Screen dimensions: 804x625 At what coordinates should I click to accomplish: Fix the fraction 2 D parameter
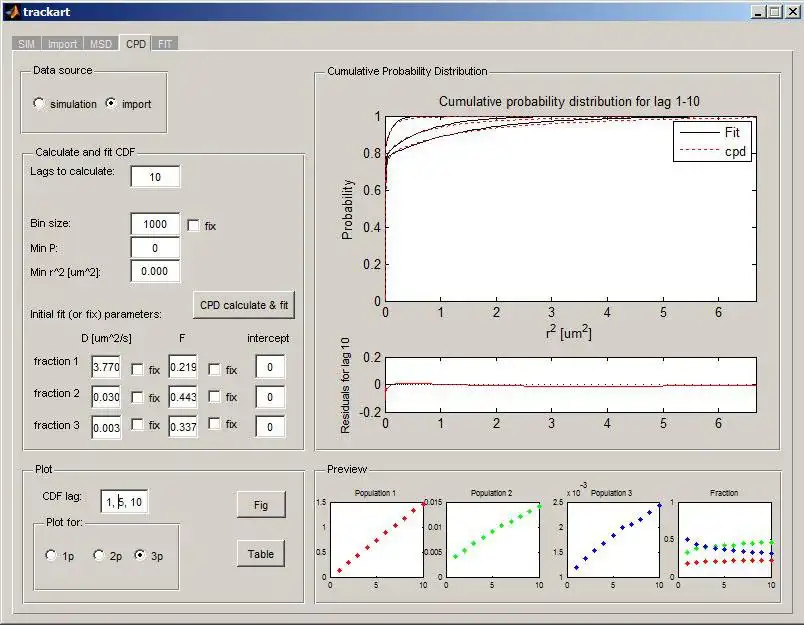coord(137,397)
